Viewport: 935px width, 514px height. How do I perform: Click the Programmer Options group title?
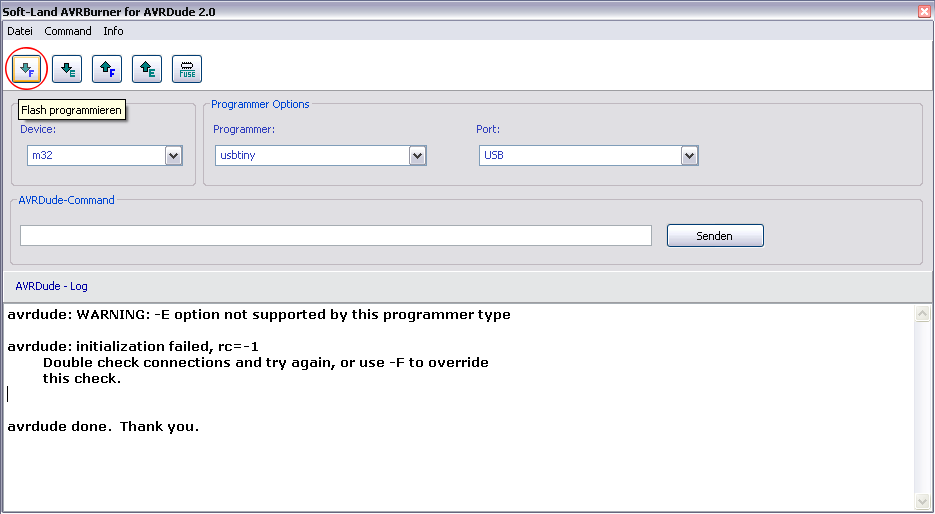coord(261,104)
